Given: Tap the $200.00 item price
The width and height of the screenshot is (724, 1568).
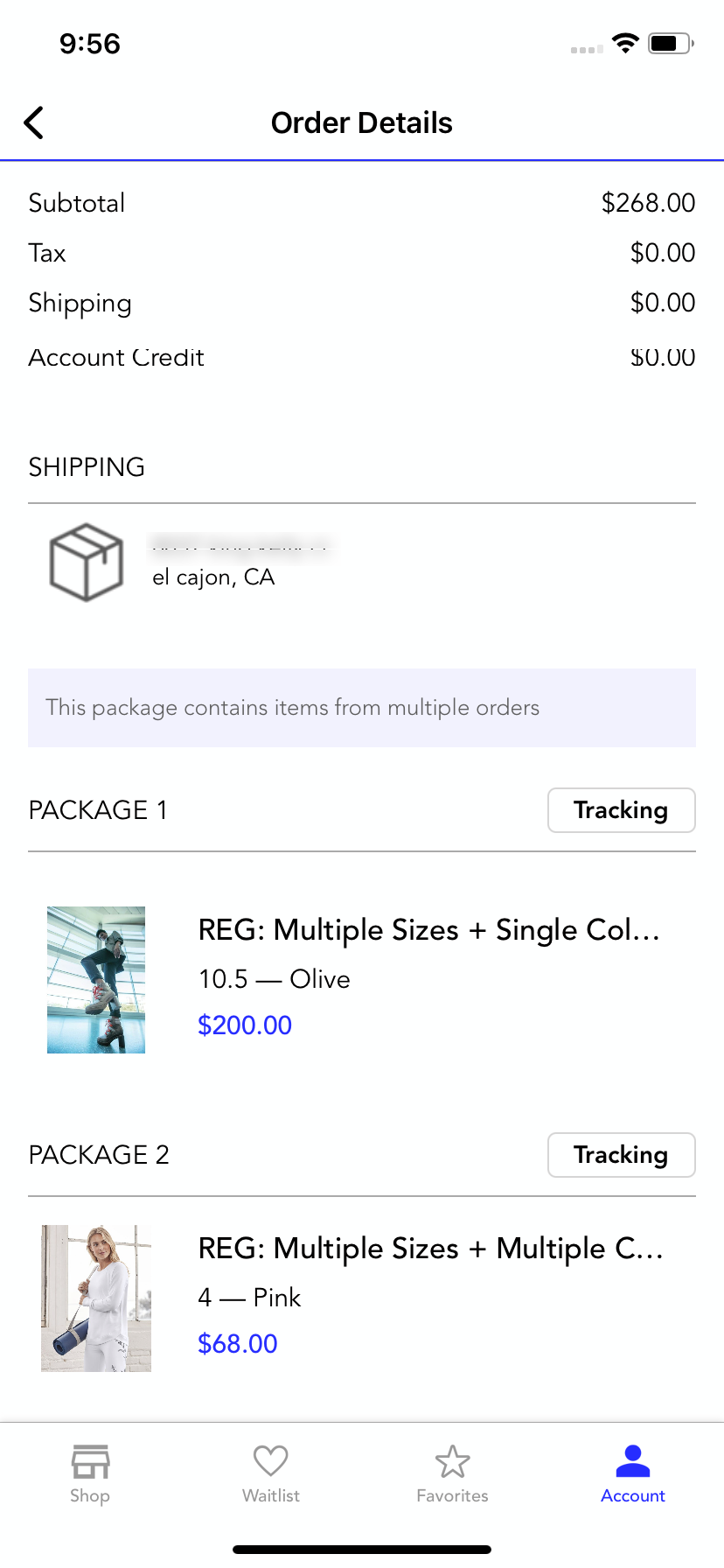Looking at the screenshot, I should click(245, 1025).
